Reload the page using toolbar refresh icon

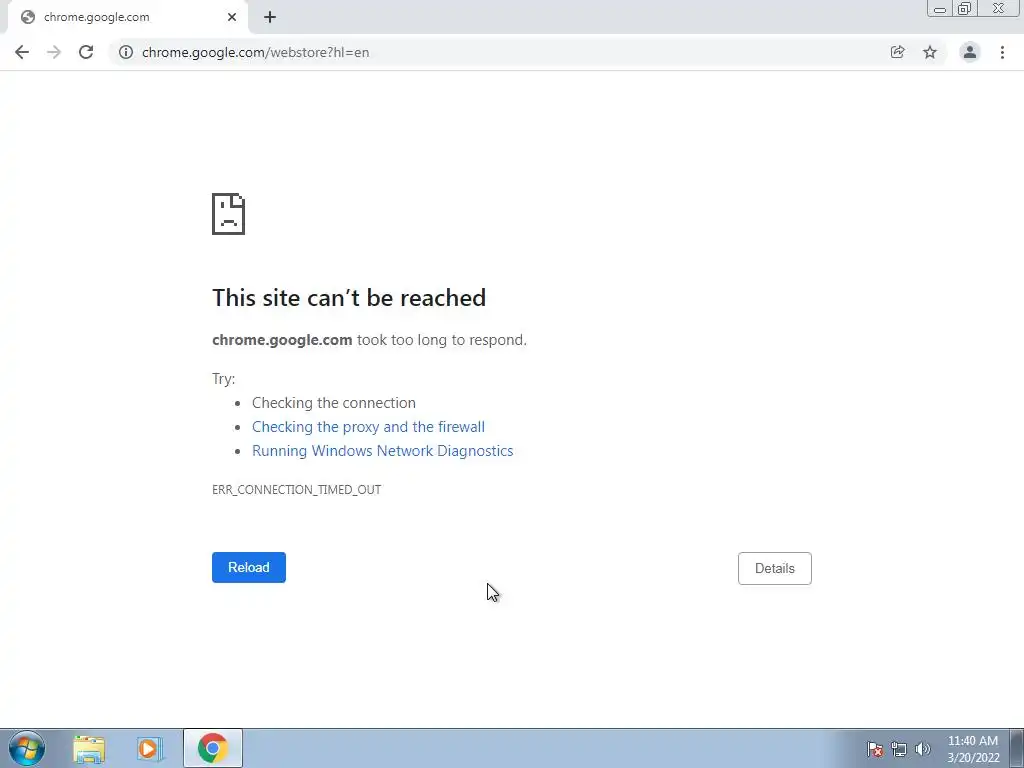86,52
